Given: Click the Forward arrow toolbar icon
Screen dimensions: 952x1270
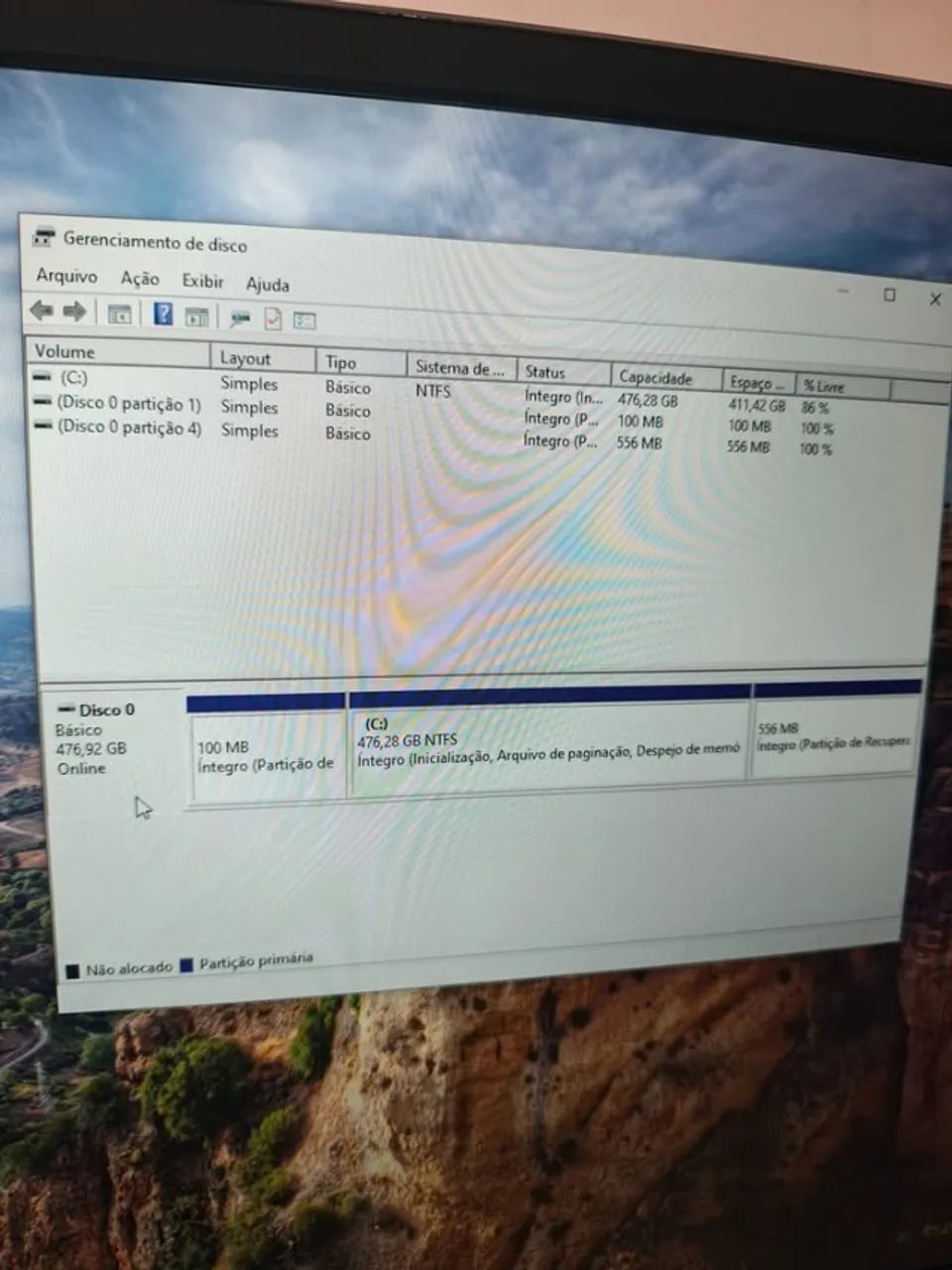Looking at the screenshot, I should (x=74, y=312).
